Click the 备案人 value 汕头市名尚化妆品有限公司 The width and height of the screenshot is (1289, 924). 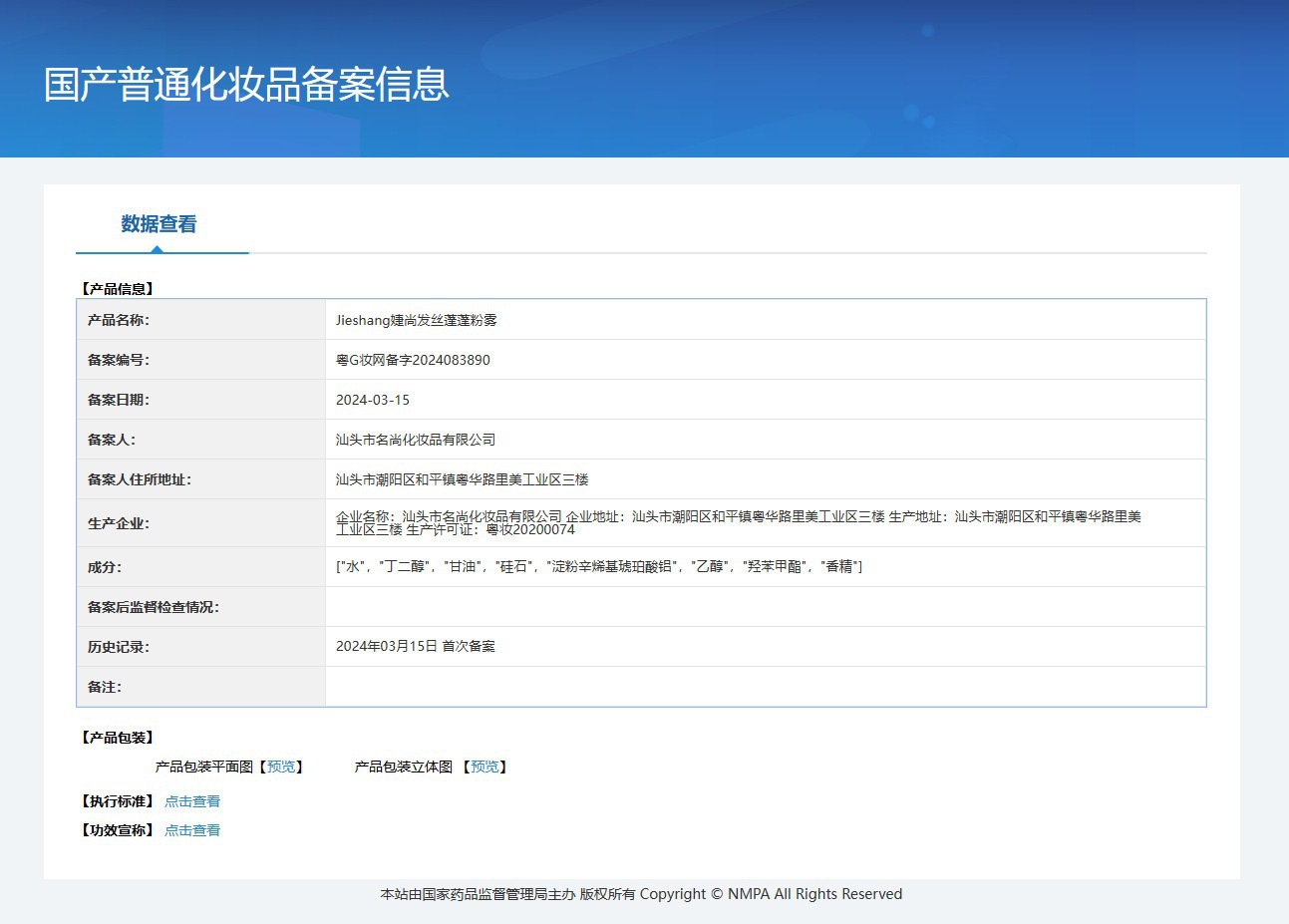tap(415, 440)
